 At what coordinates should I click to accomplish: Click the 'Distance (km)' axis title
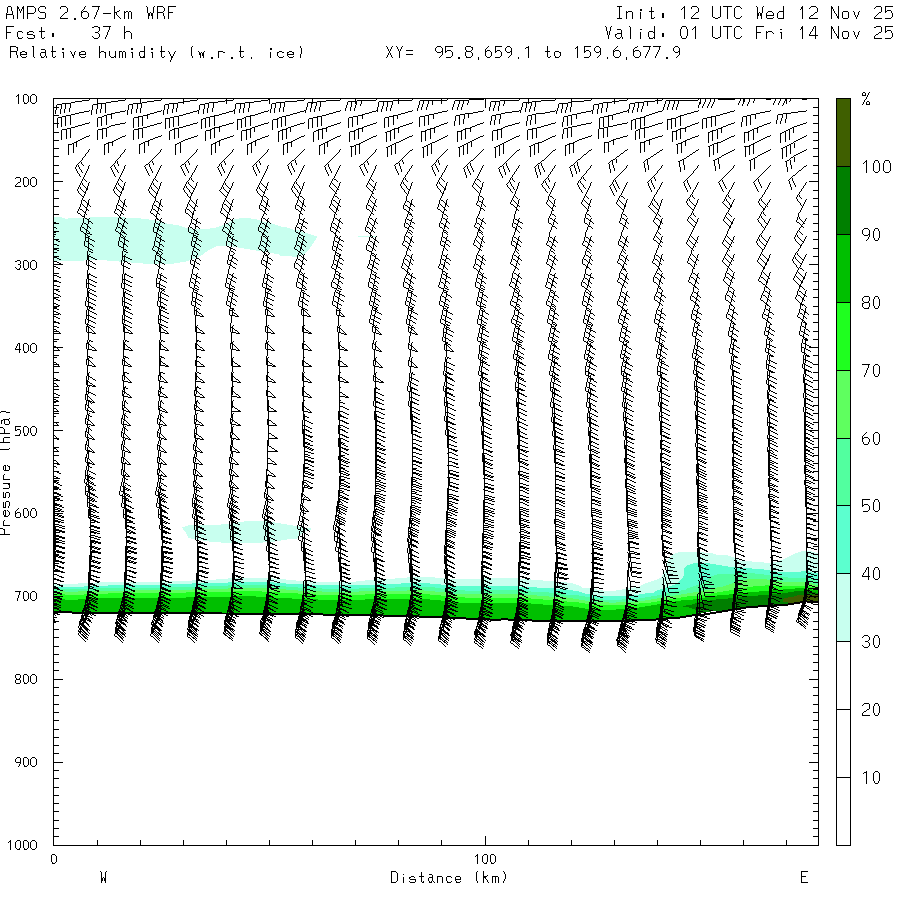[449, 878]
